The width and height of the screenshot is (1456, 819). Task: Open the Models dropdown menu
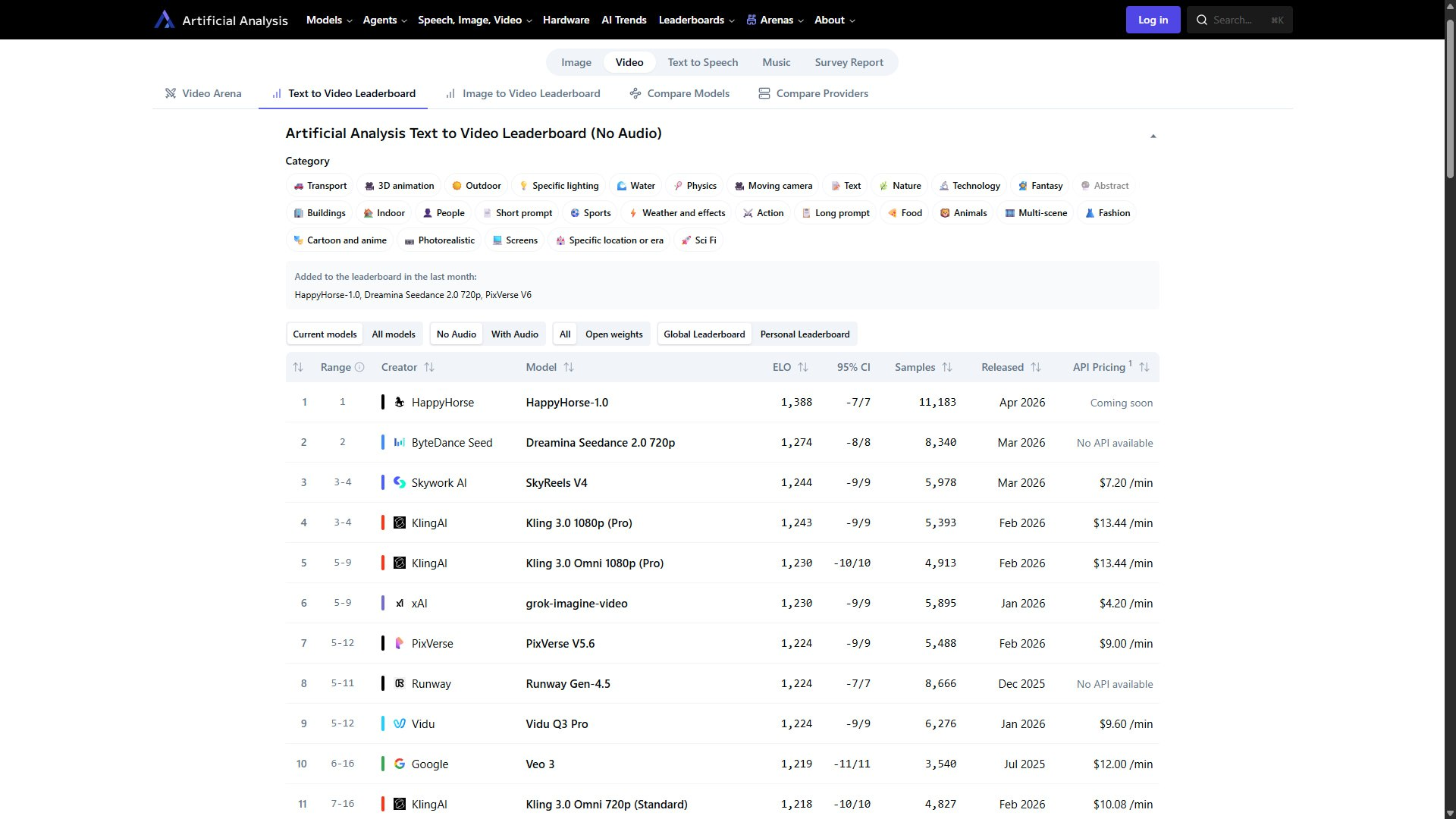[329, 20]
